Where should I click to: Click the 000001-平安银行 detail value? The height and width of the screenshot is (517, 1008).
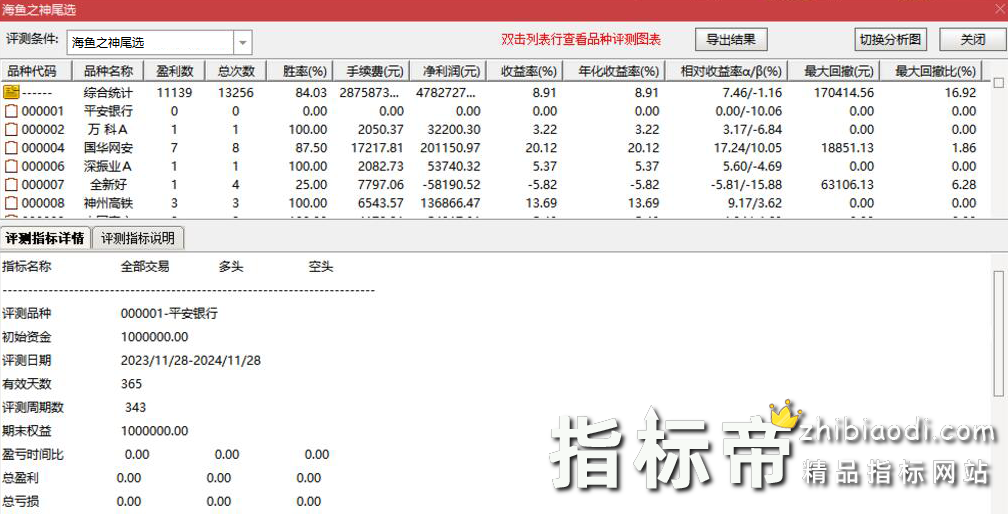tap(169, 314)
